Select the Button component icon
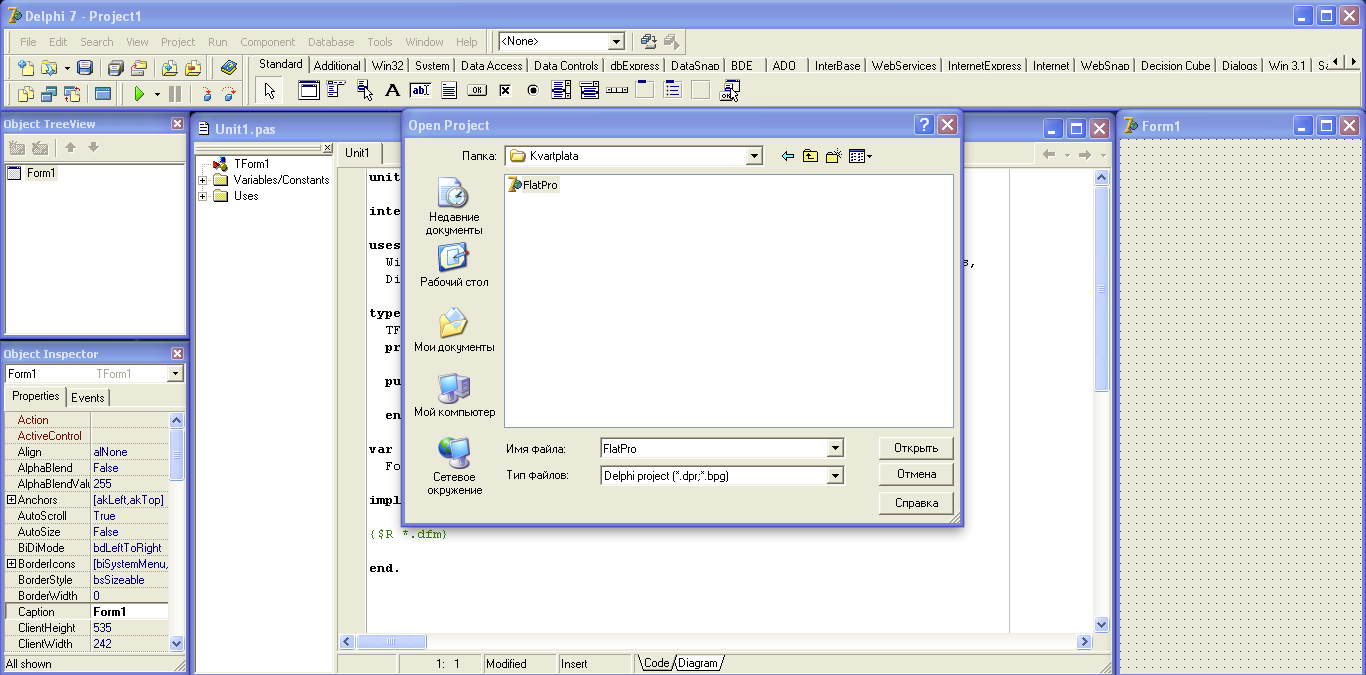 tap(477, 91)
